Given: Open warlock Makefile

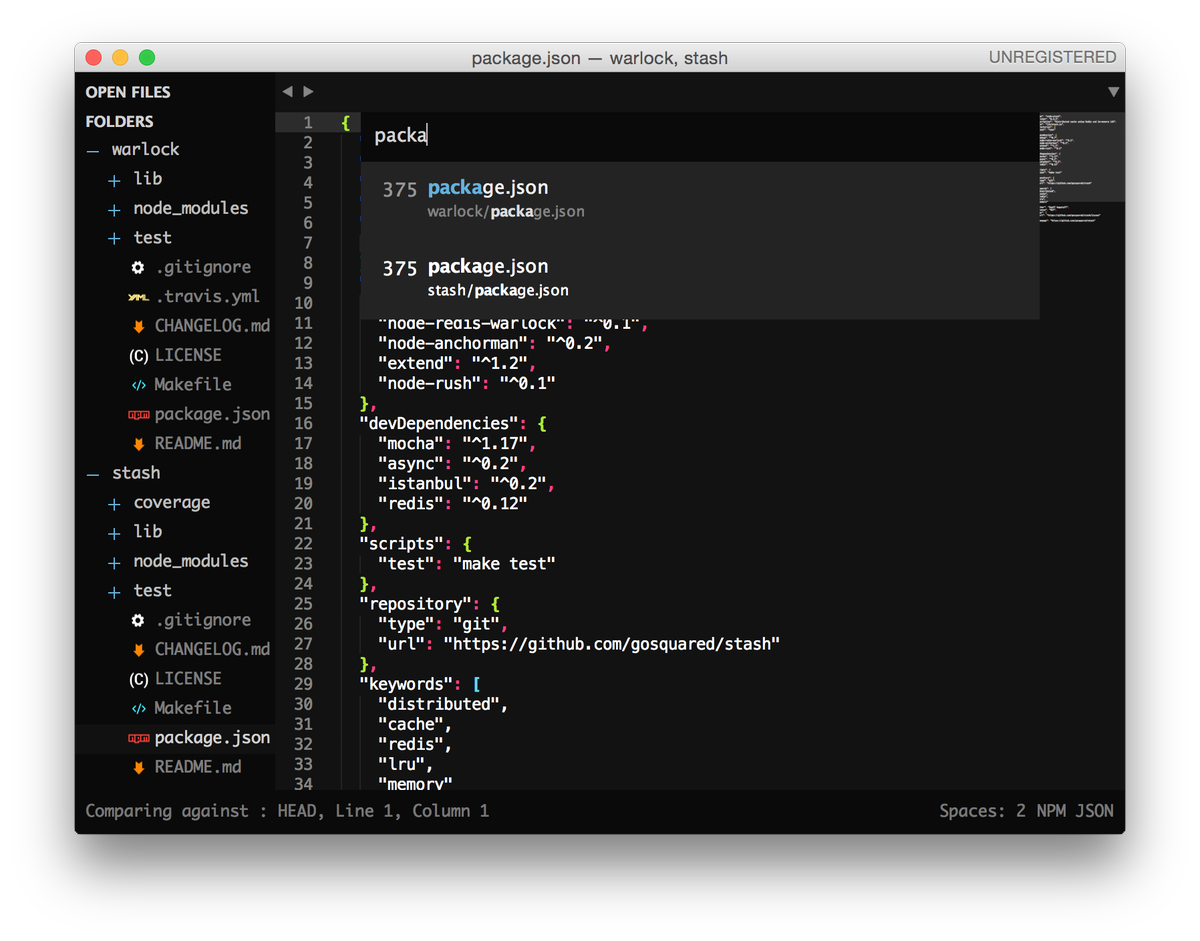Looking at the screenshot, I should click(193, 385).
